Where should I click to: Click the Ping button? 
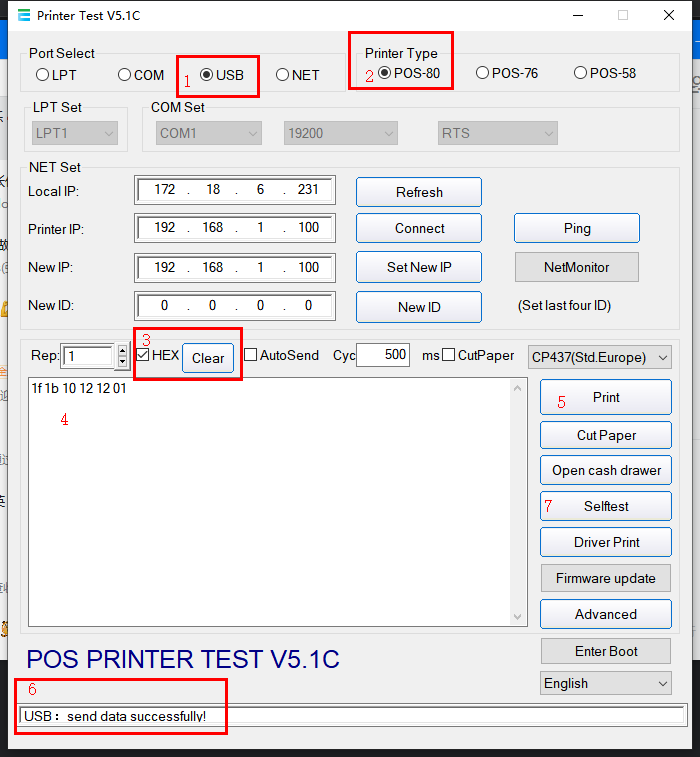point(577,228)
